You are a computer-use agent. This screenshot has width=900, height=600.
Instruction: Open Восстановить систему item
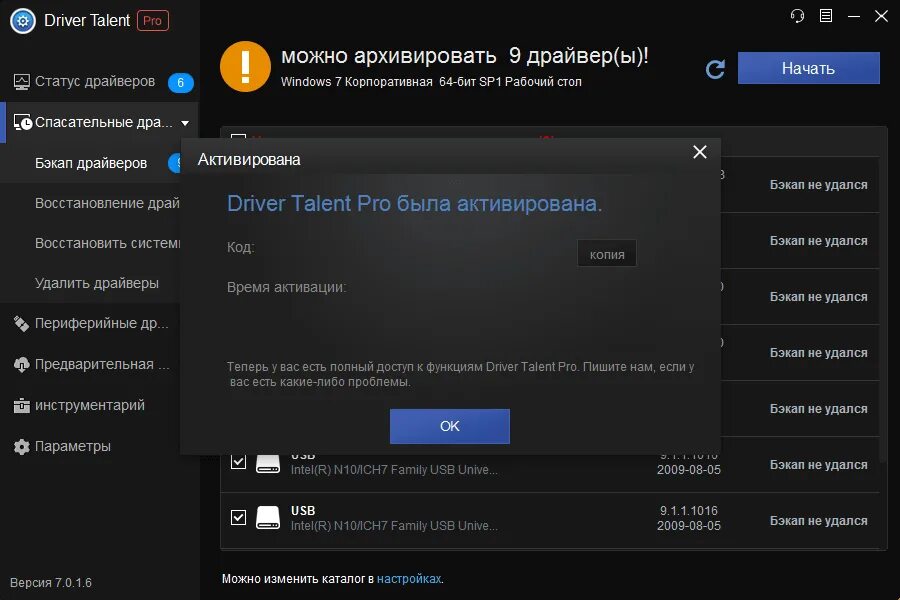pos(107,243)
